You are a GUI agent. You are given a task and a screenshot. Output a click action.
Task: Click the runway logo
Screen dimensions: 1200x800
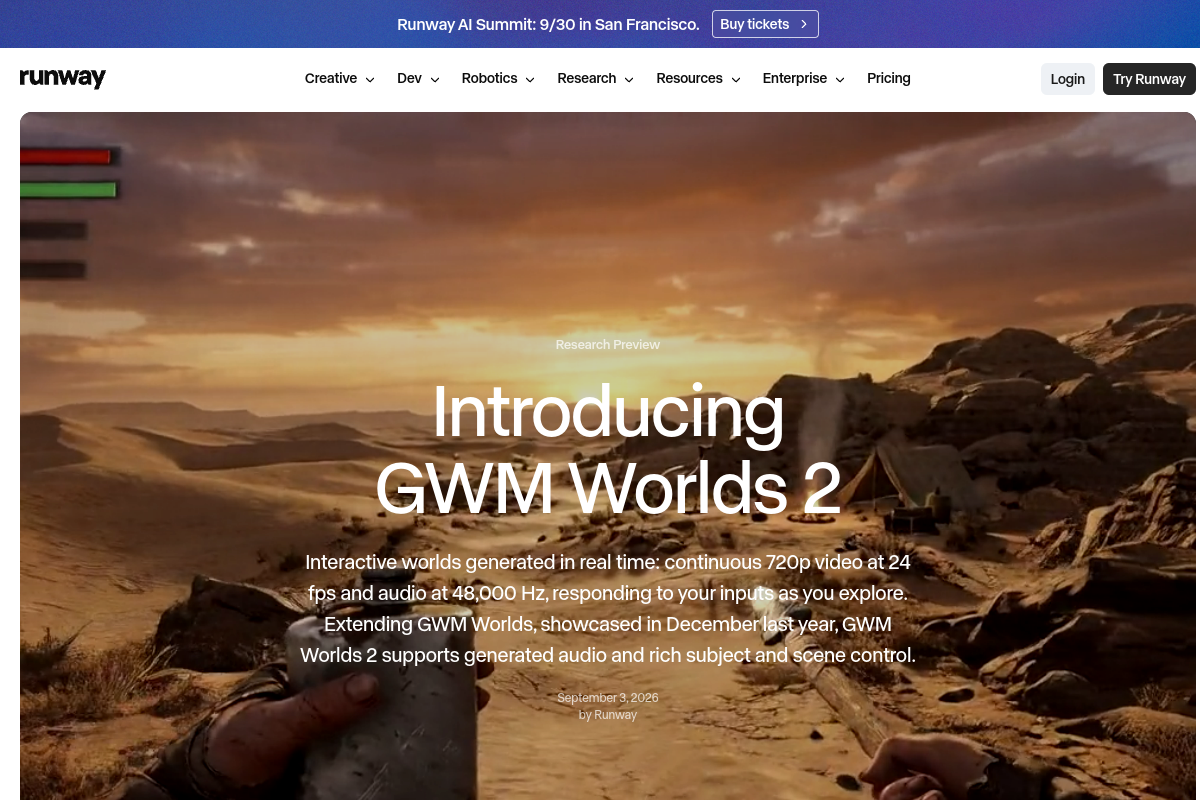coord(62,78)
